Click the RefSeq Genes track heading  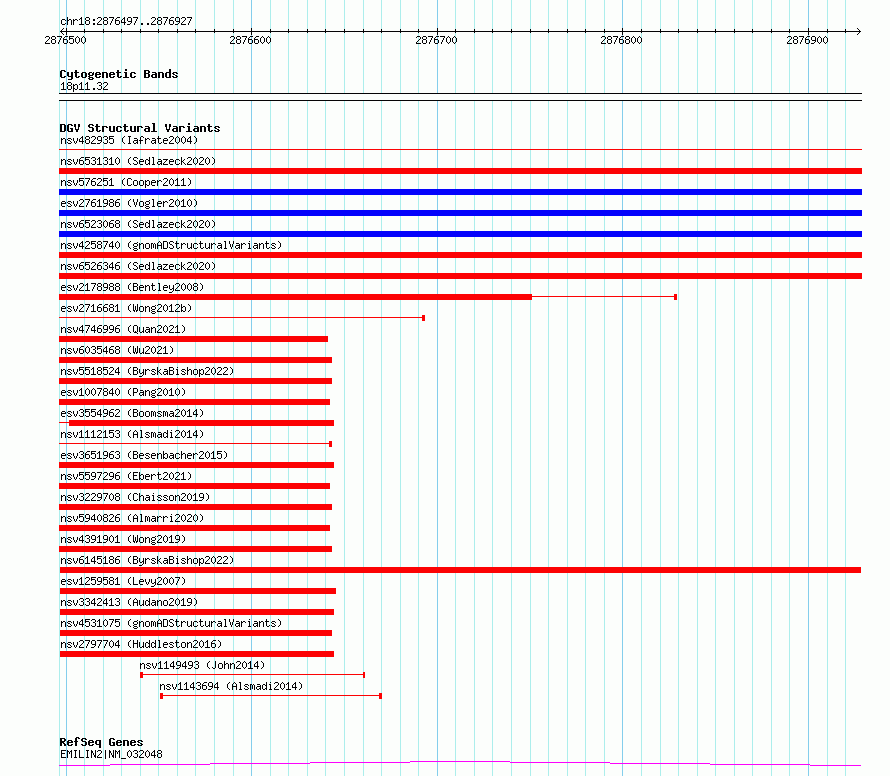[101, 743]
